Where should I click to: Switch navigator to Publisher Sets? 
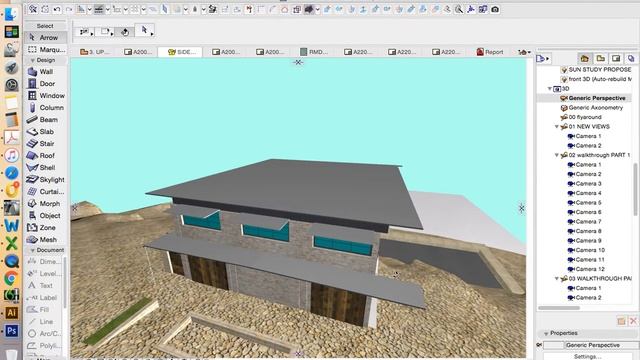(x=631, y=58)
